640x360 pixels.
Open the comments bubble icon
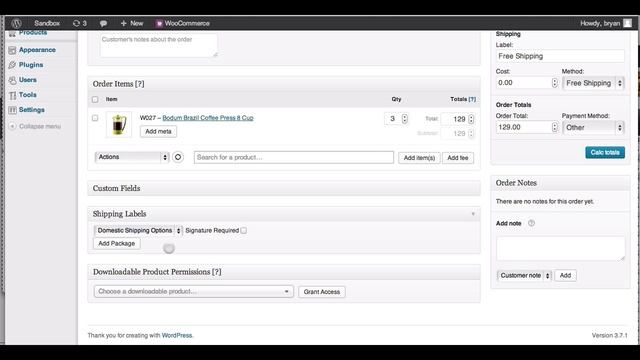coord(103,24)
